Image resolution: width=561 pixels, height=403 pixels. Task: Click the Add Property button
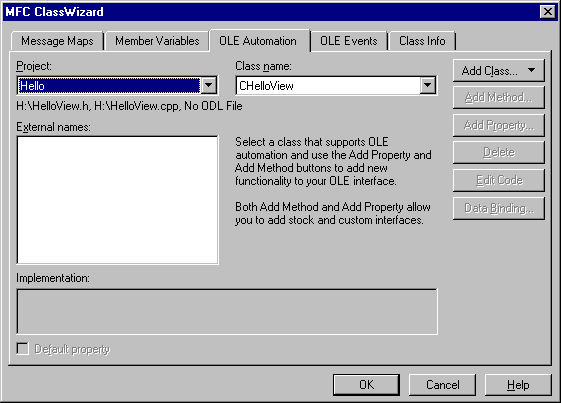(499, 125)
